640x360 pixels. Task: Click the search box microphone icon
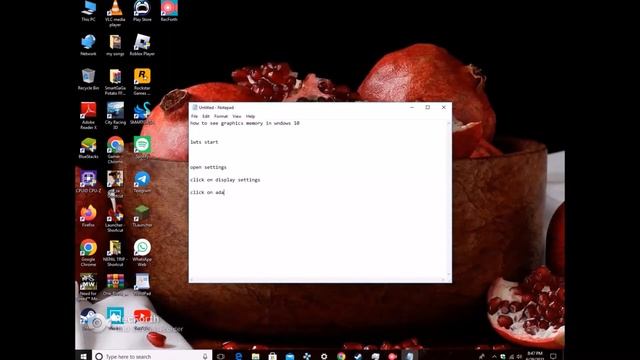(205, 356)
